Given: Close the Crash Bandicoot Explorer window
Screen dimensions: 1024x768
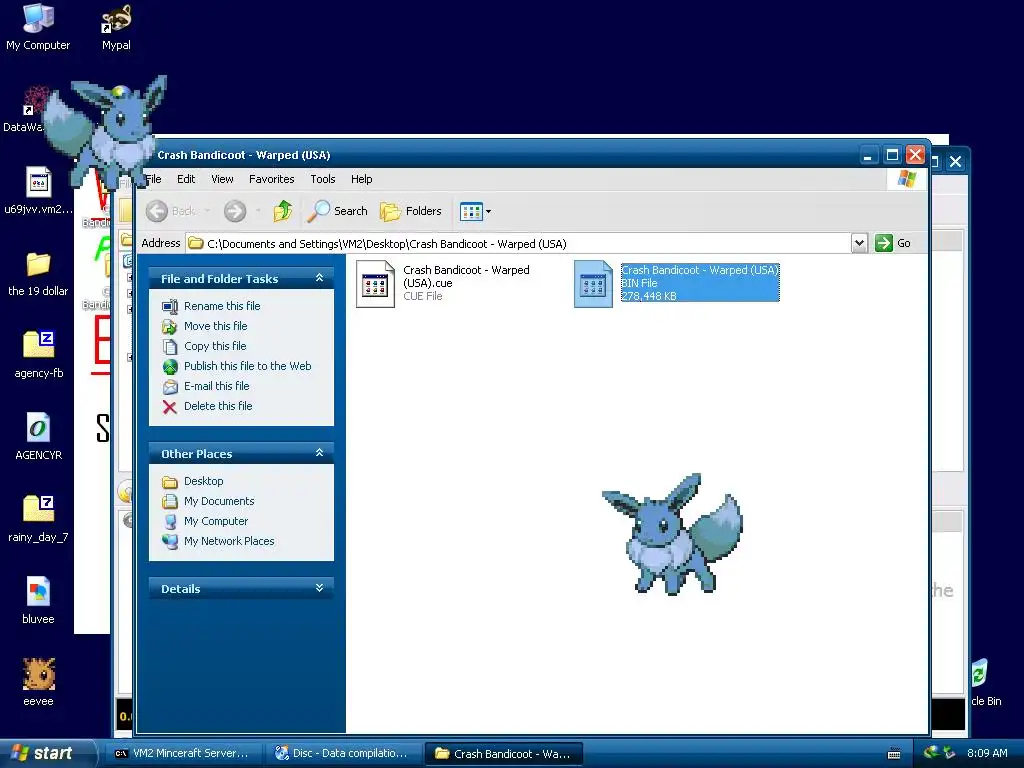Looking at the screenshot, I should 916,155.
